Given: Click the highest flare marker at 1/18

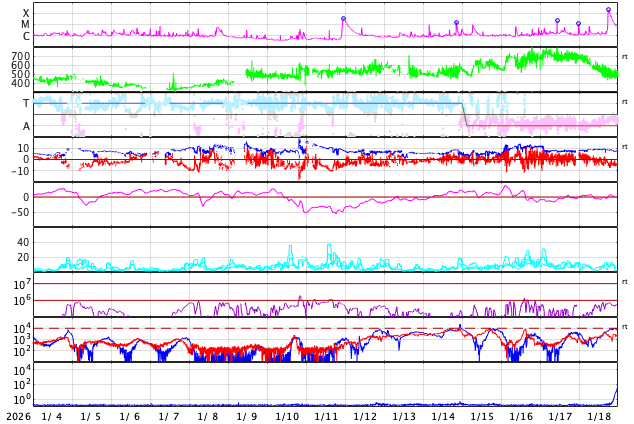Looking at the screenshot, I should 608,10.
